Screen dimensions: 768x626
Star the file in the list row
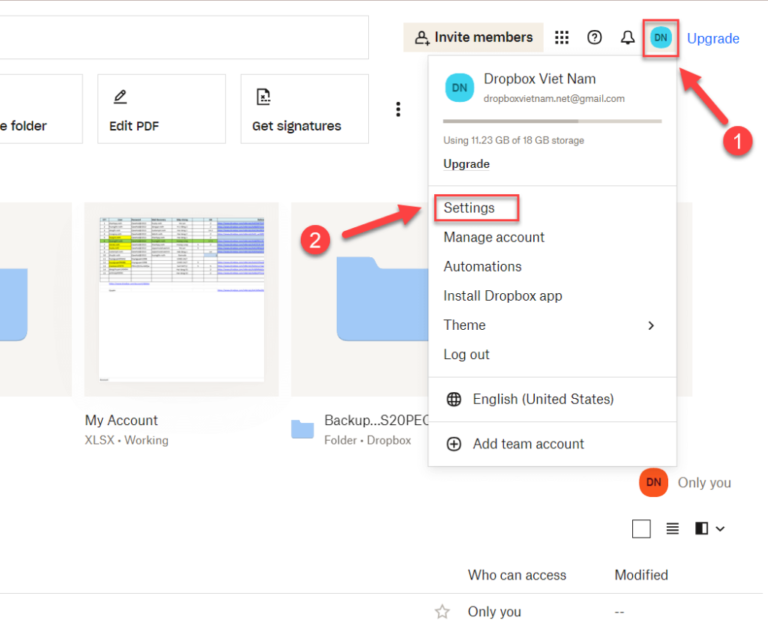(442, 611)
